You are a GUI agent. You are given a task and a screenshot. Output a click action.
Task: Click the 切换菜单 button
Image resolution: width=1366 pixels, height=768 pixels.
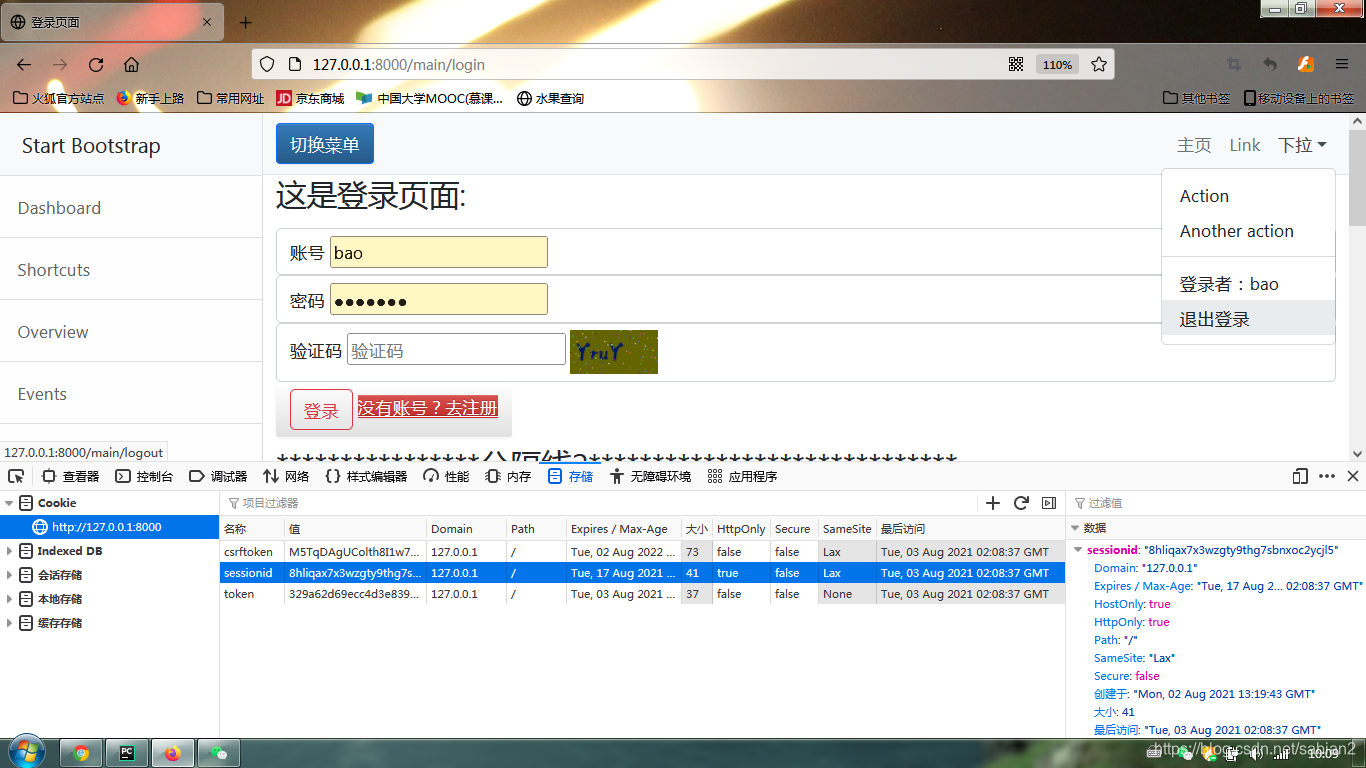(325, 144)
